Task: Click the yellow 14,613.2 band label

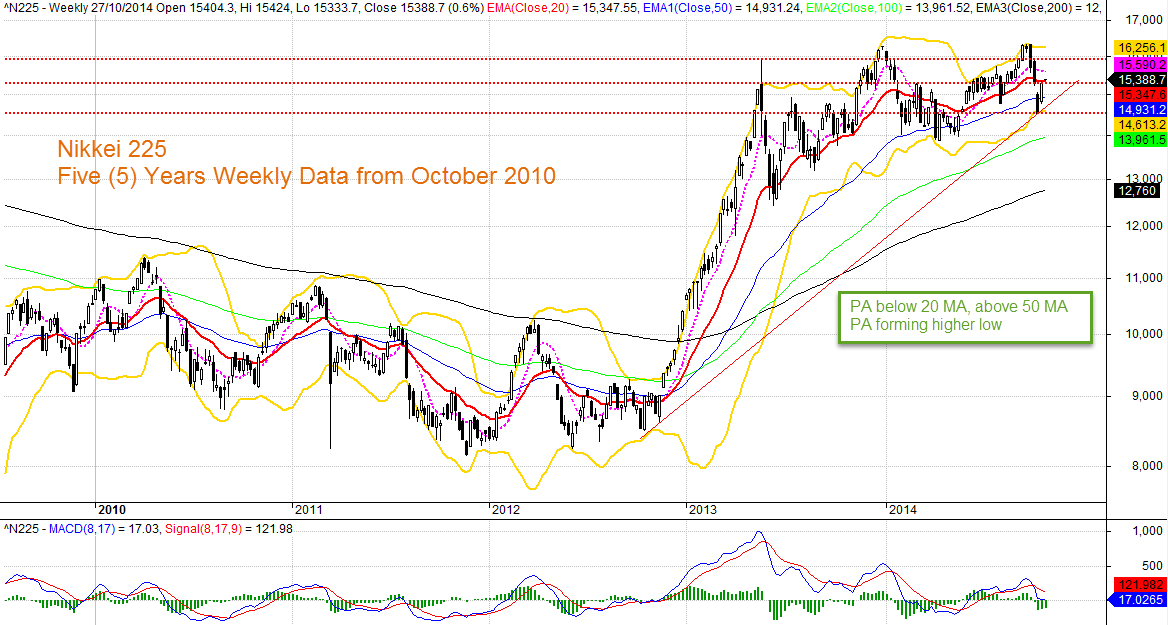Action: coord(1140,124)
